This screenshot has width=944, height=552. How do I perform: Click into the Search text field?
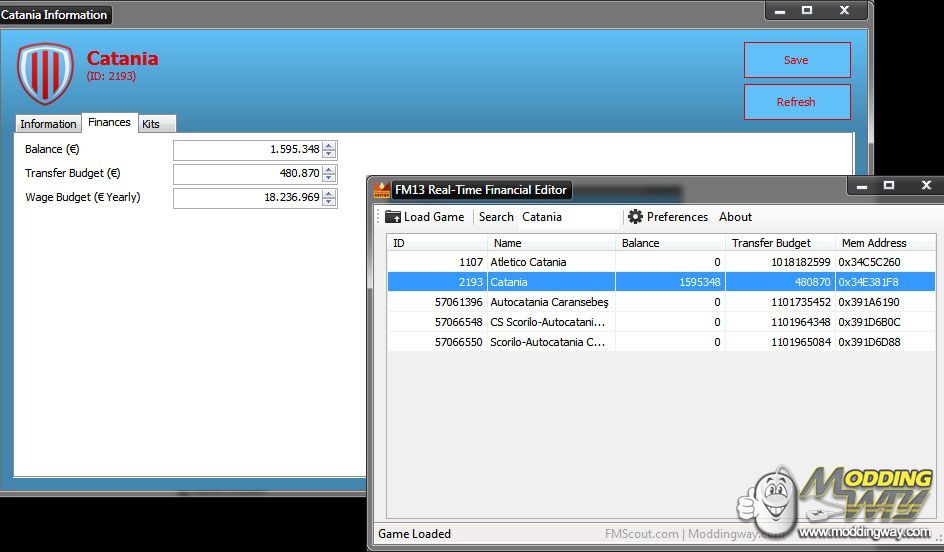point(568,217)
